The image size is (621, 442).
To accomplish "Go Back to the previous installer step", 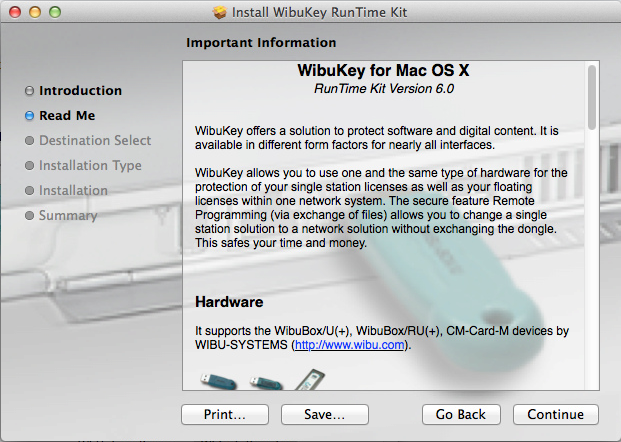I will (x=460, y=414).
